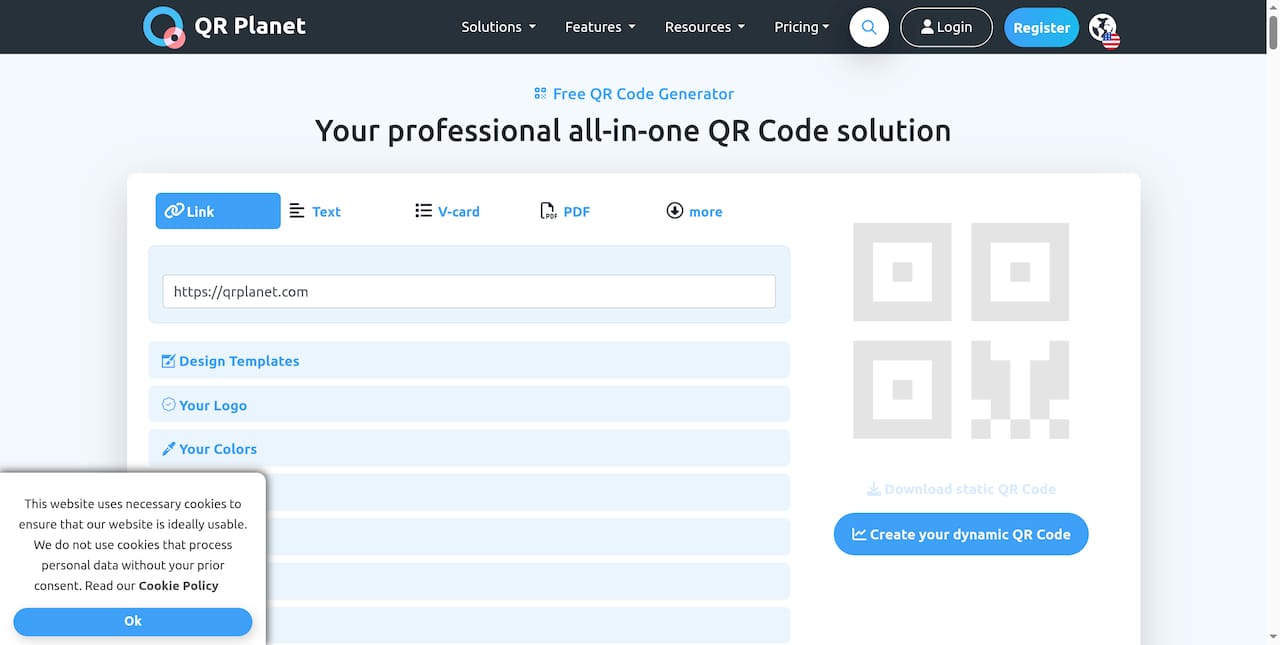
Task: Expand the Your Colors section
Action: coord(469,448)
